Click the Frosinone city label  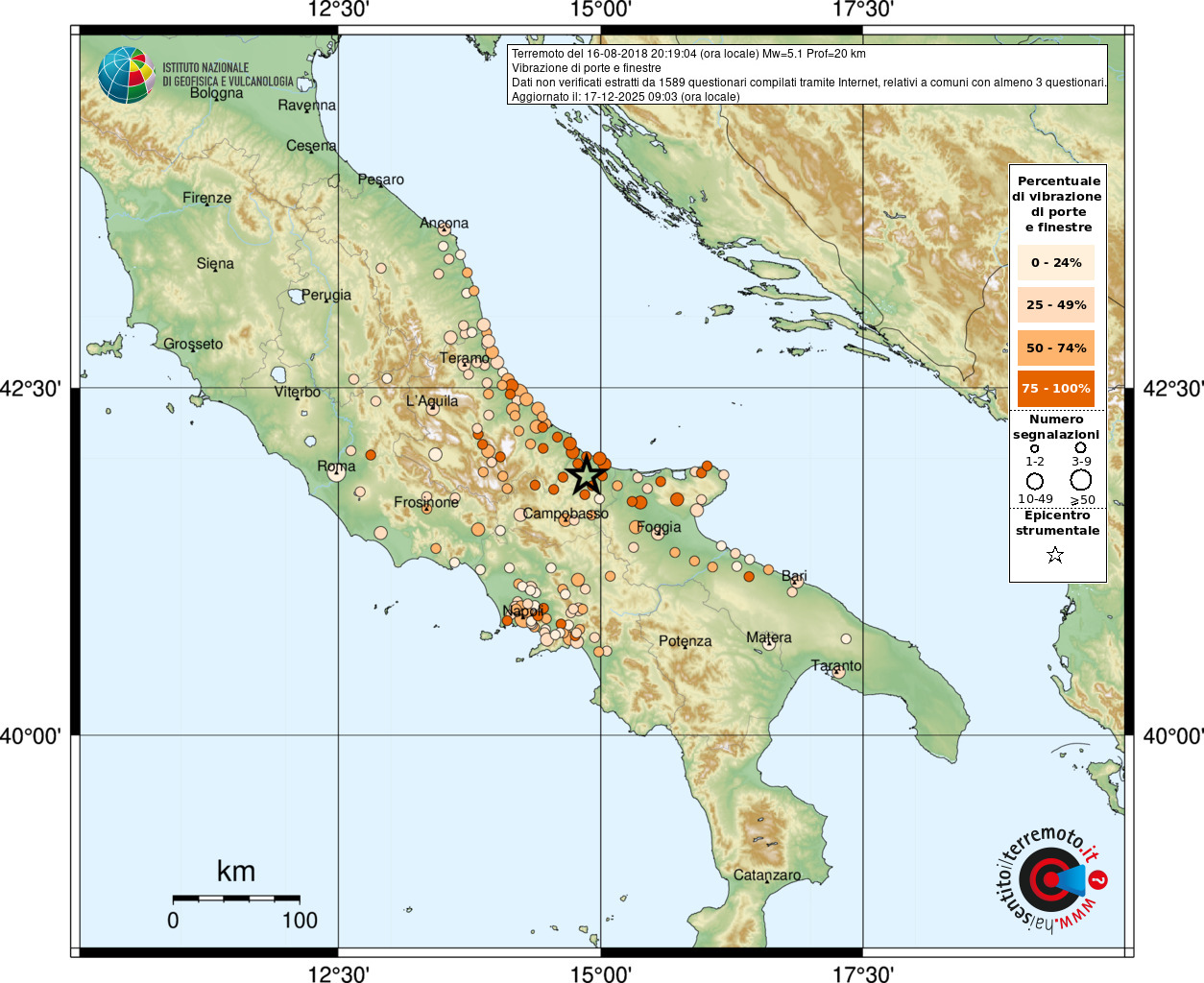[x=426, y=502]
